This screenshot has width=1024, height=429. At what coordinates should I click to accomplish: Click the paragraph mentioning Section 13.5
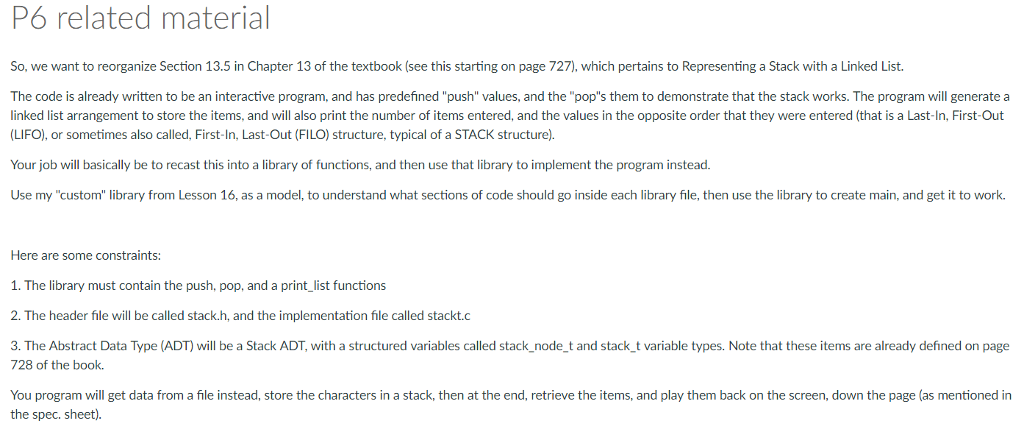click(457, 66)
